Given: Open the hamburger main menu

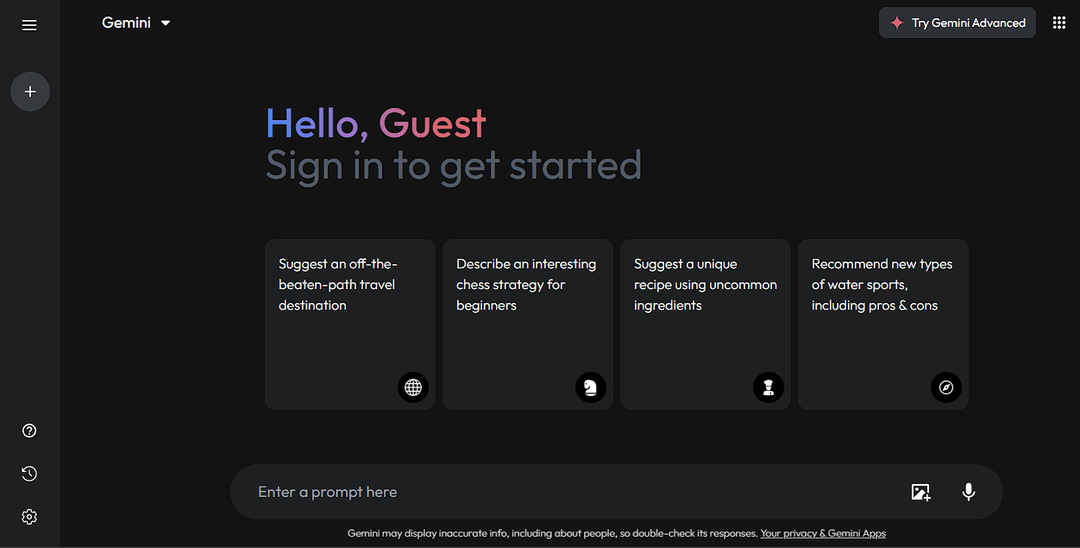Looking at the screenshot, I should click(x=29, y=25).
